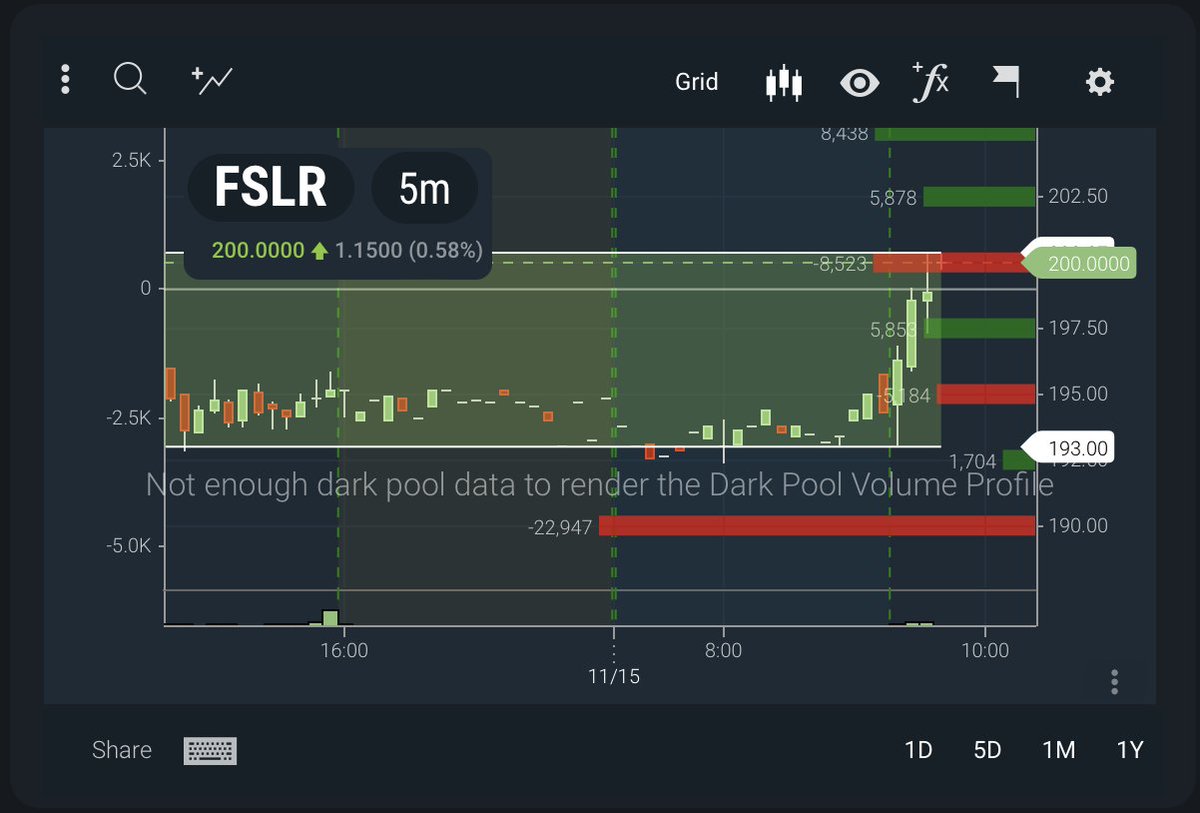Click the 1,704 green volume bar
This screenshot has height=813, width=1200.
(x=1019, y=460)
